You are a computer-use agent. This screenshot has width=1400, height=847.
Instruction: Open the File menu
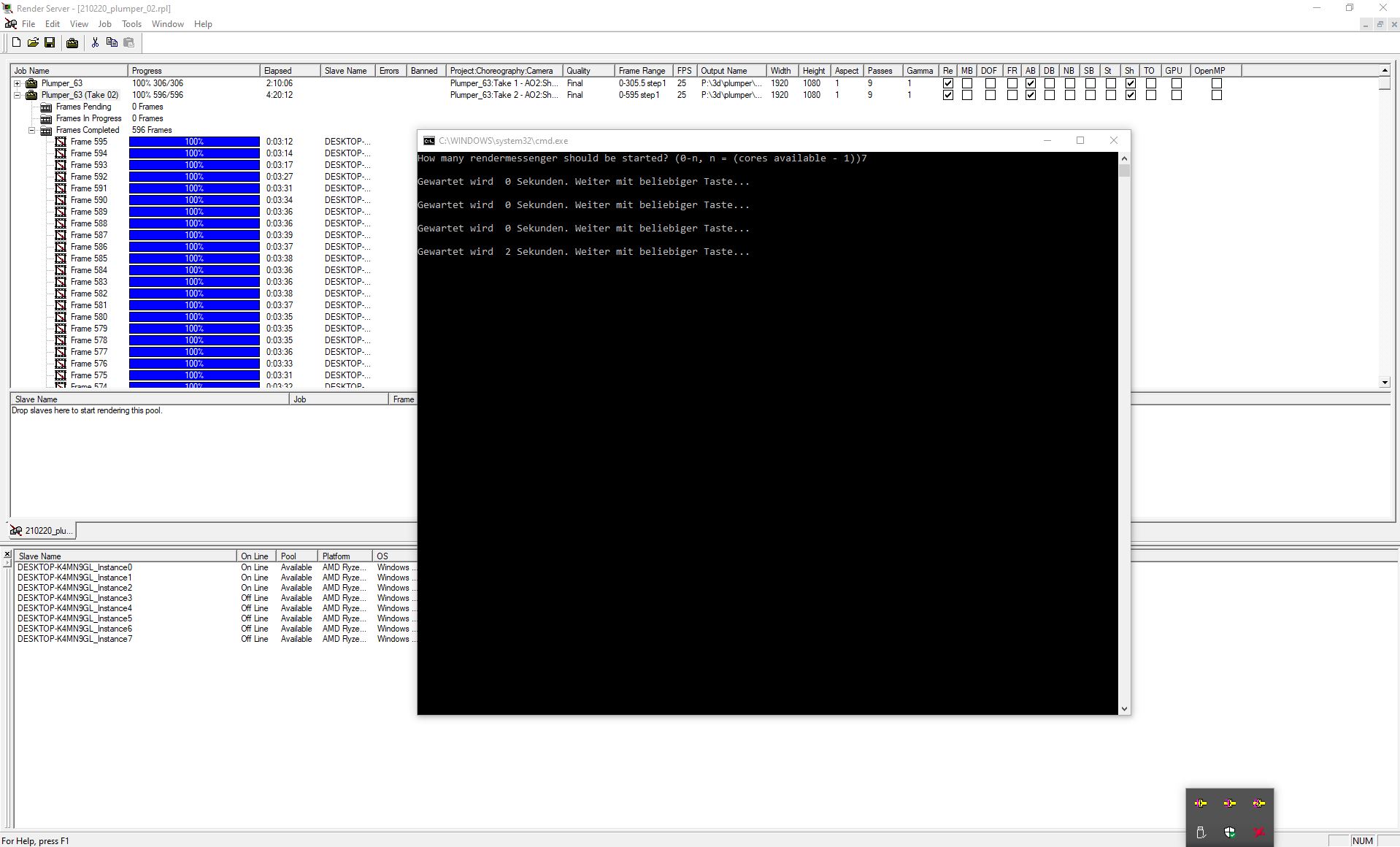pos(28,24)
